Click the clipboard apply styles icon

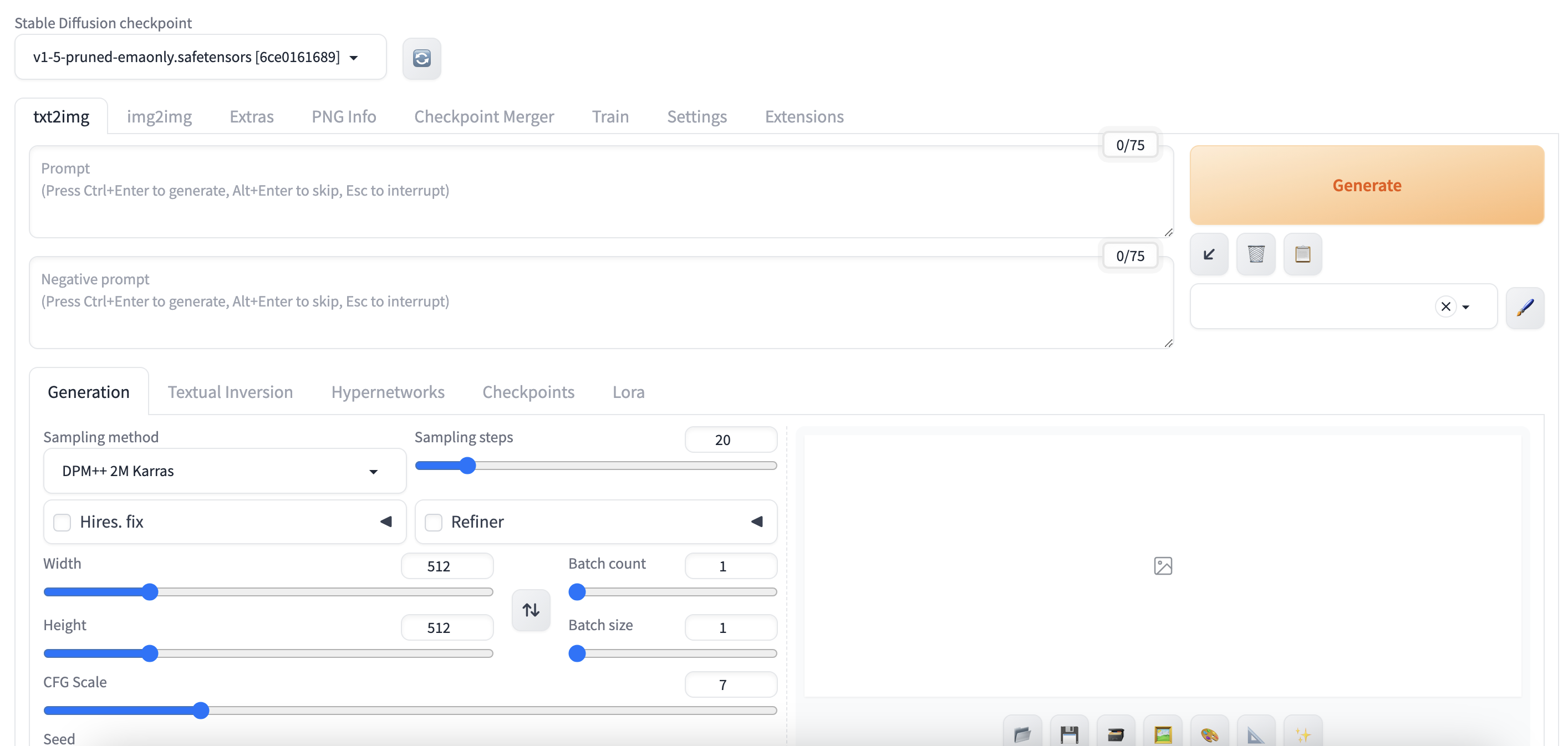click(x=1302, y=254)
